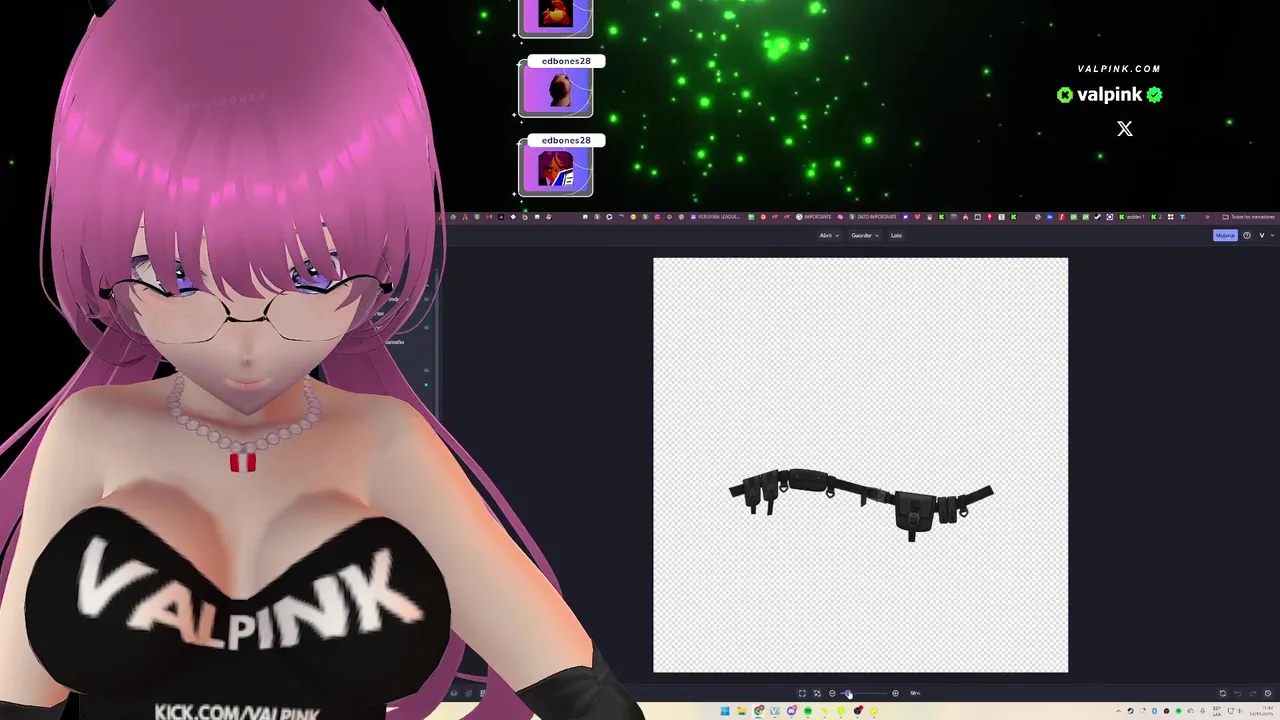The image size is (1280, 720).
Task: Open Chrome from the taskbar
Action: [758, 711]
